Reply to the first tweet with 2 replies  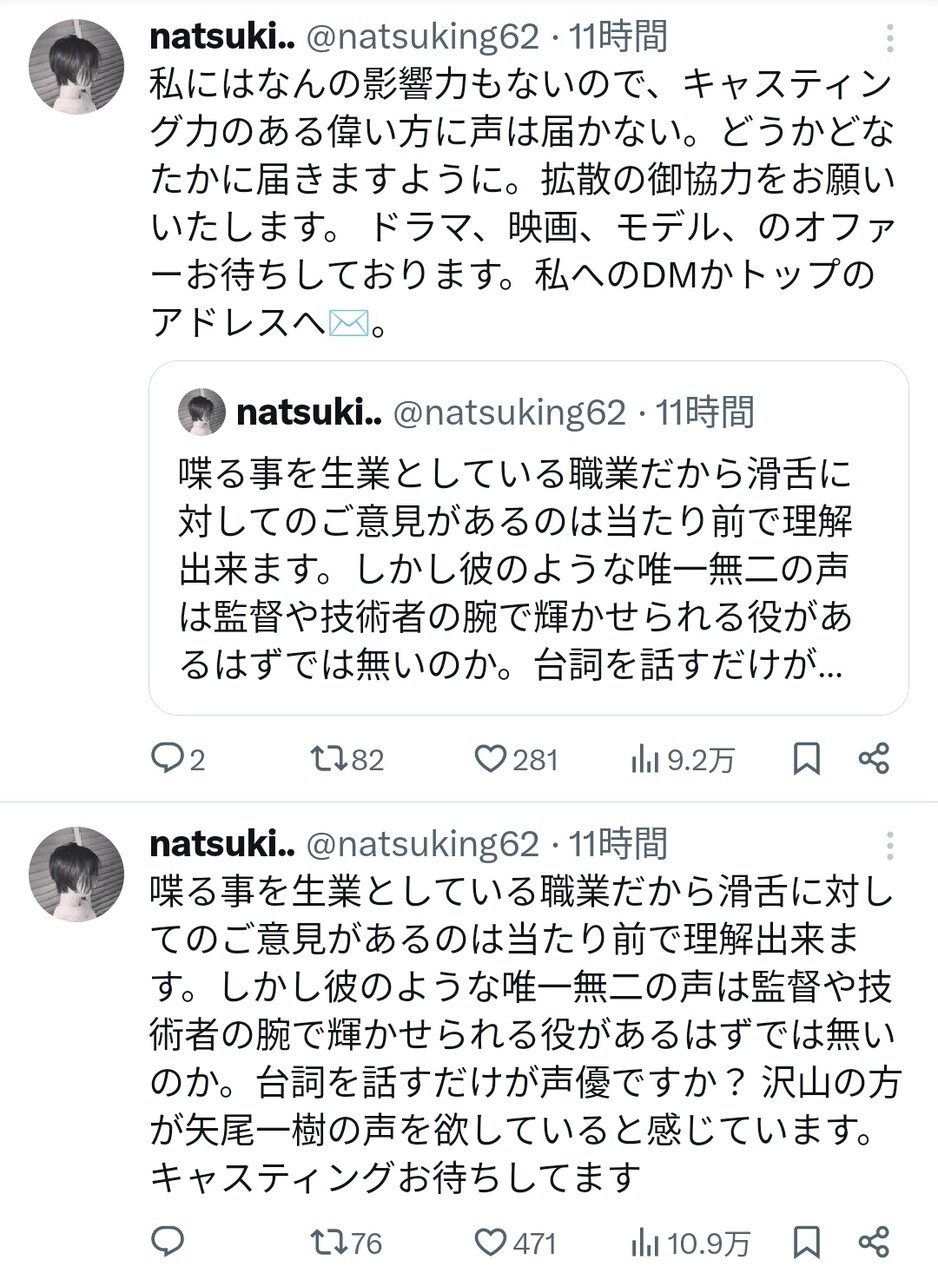pyautogui.click(x=166, y=760)
